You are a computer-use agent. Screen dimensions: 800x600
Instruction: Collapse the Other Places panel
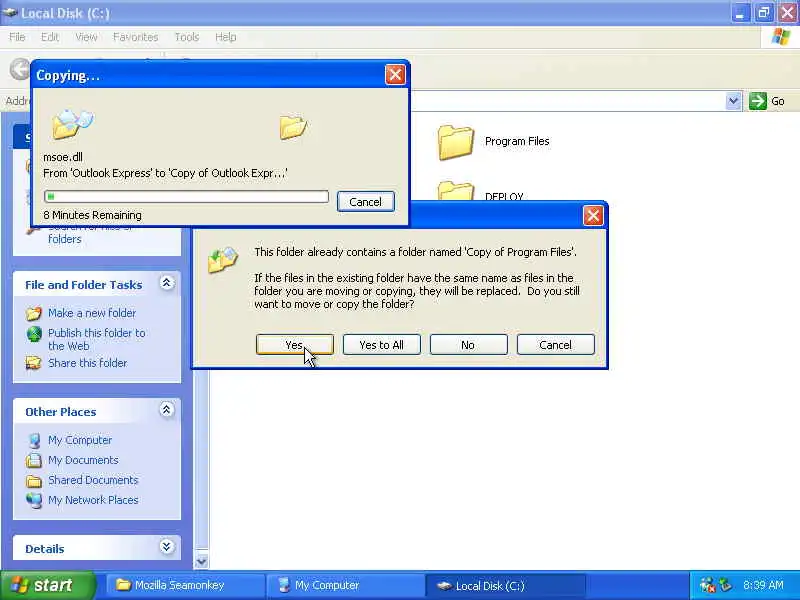click(166, 410)
